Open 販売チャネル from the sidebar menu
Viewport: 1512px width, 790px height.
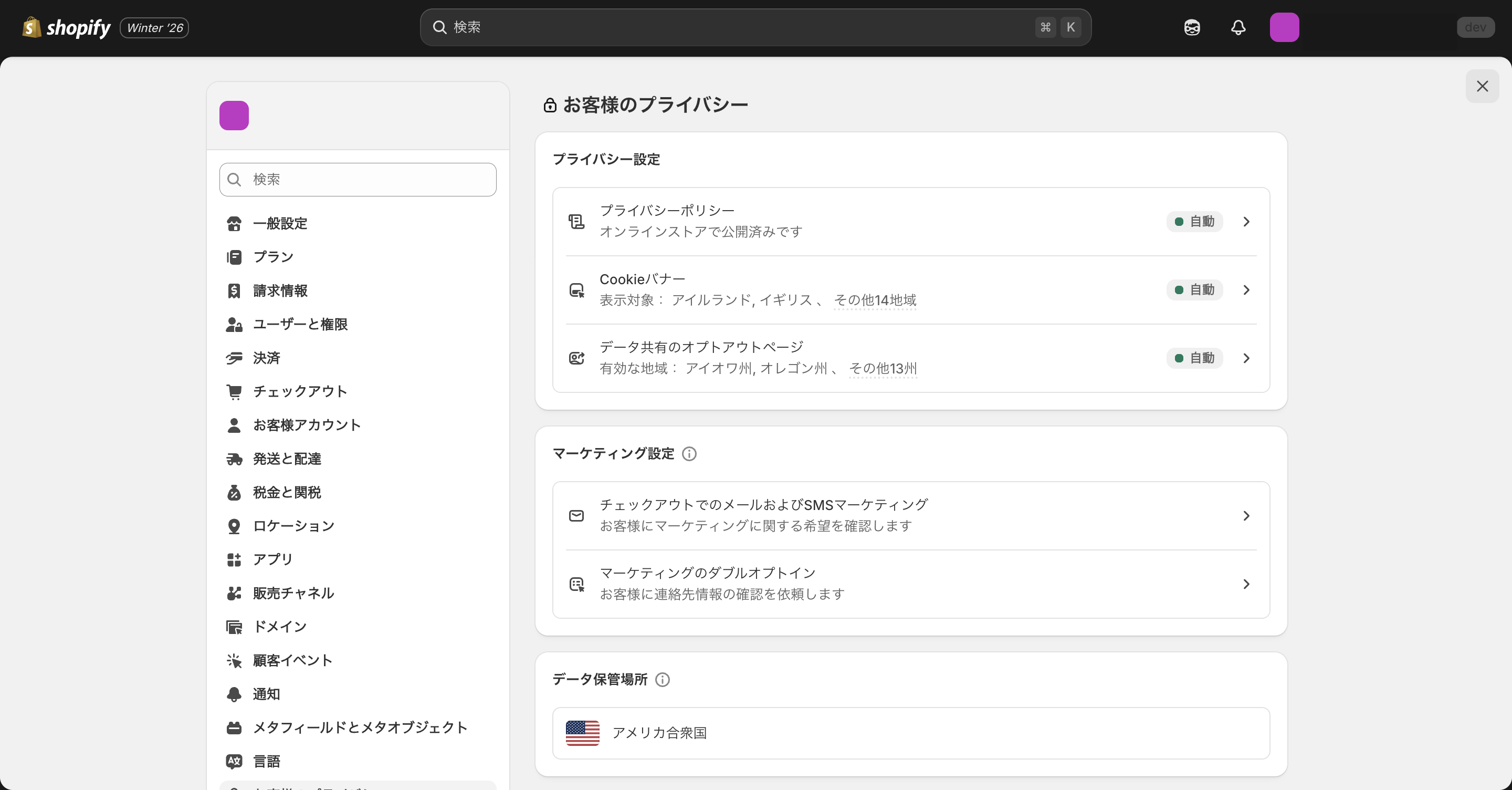pos(293,592)
